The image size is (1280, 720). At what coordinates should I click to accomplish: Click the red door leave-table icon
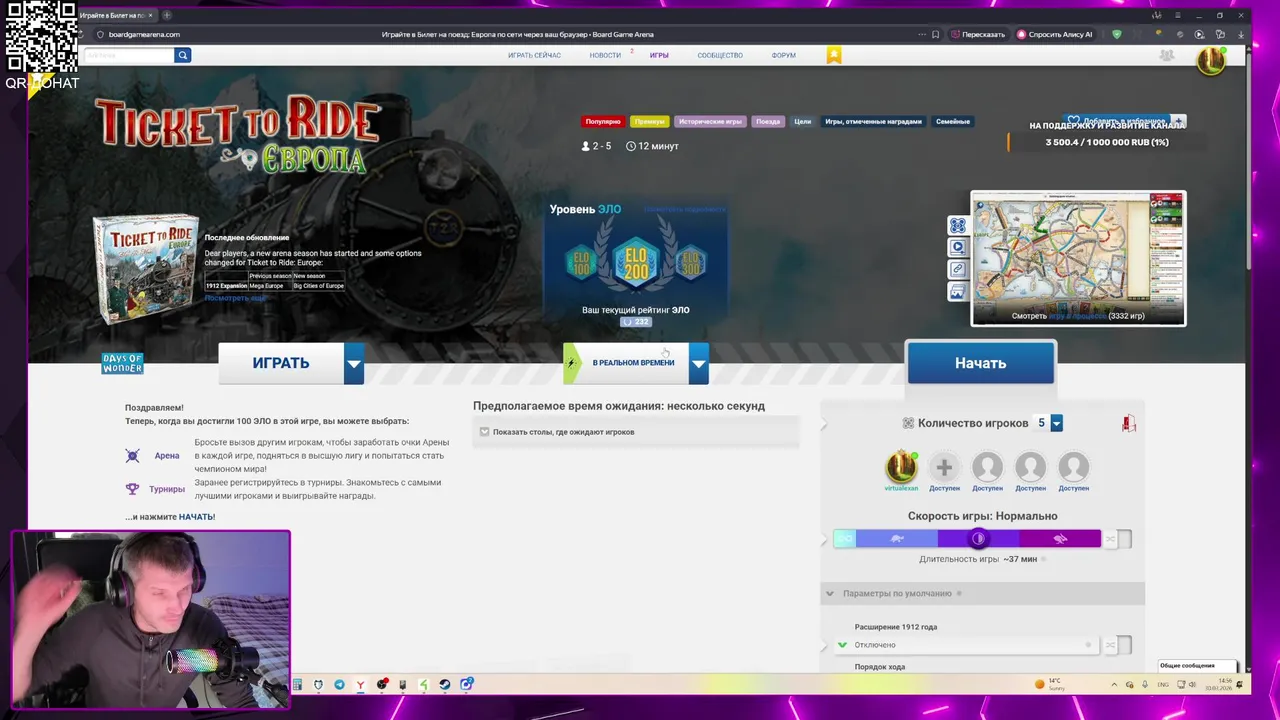point(1128,424)
